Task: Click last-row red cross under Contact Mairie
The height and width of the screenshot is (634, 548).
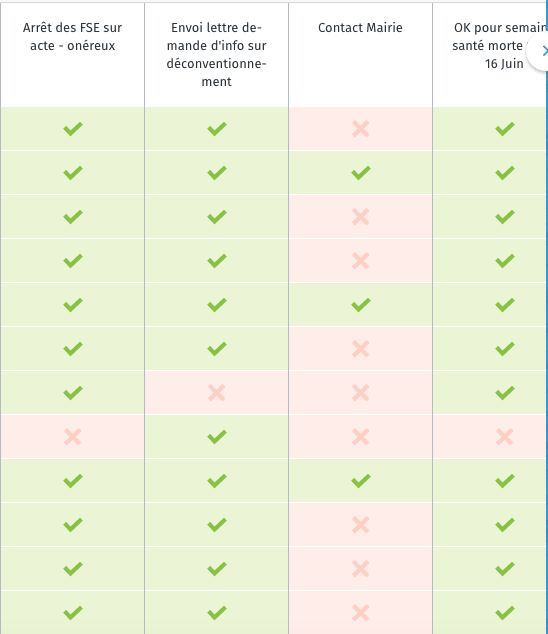Action: (361, 613)
